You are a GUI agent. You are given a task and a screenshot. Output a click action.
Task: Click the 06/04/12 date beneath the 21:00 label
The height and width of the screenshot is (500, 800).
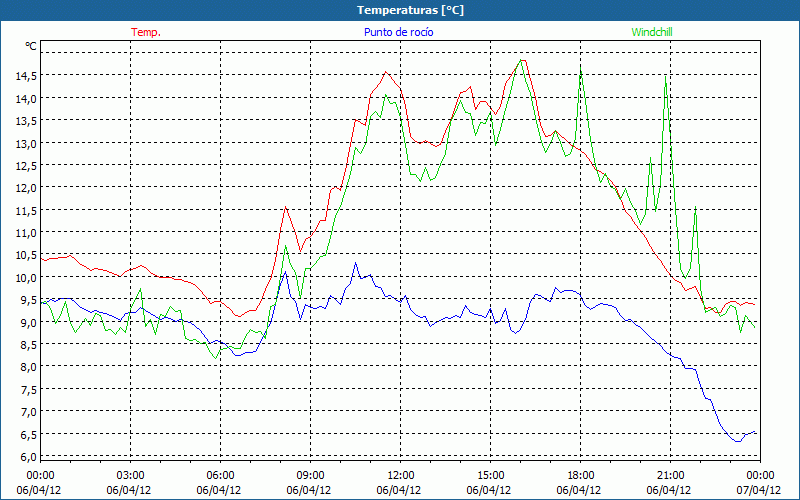pyautogui.click(x=668, y=490)
